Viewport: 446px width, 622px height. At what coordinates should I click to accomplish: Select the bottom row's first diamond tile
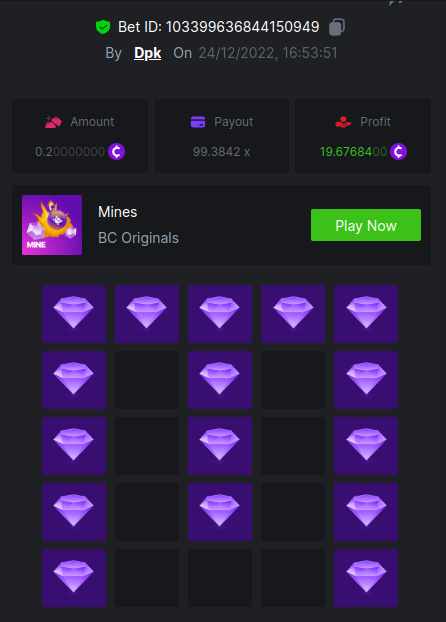click(74, 578)
